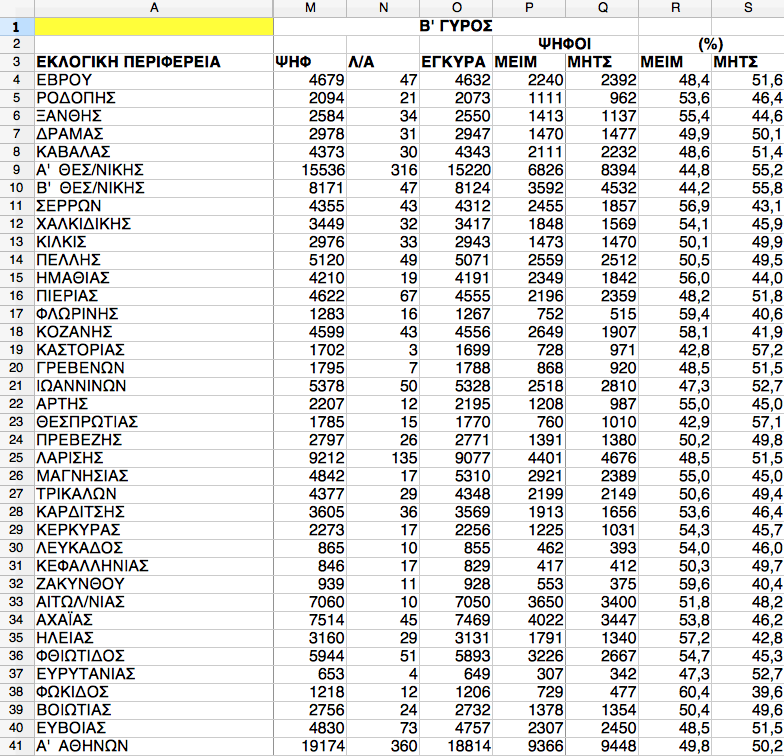This screenshot has height=756, width=784.
Task: Click the yellow highlighted cell A1
Action: point(154,26)
